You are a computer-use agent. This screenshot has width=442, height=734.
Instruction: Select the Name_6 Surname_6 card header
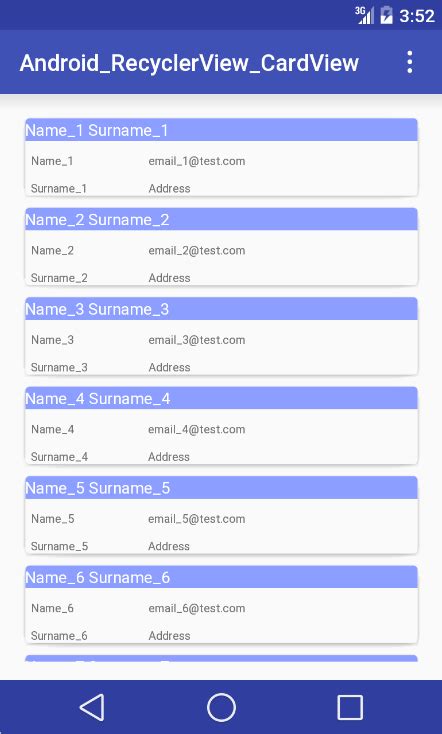click(221, 577)
